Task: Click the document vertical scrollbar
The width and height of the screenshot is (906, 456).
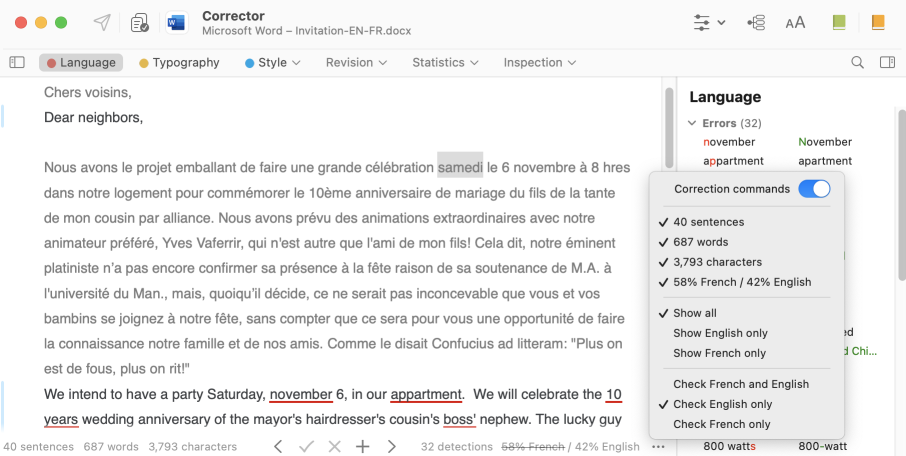Action: coord(669,127)
